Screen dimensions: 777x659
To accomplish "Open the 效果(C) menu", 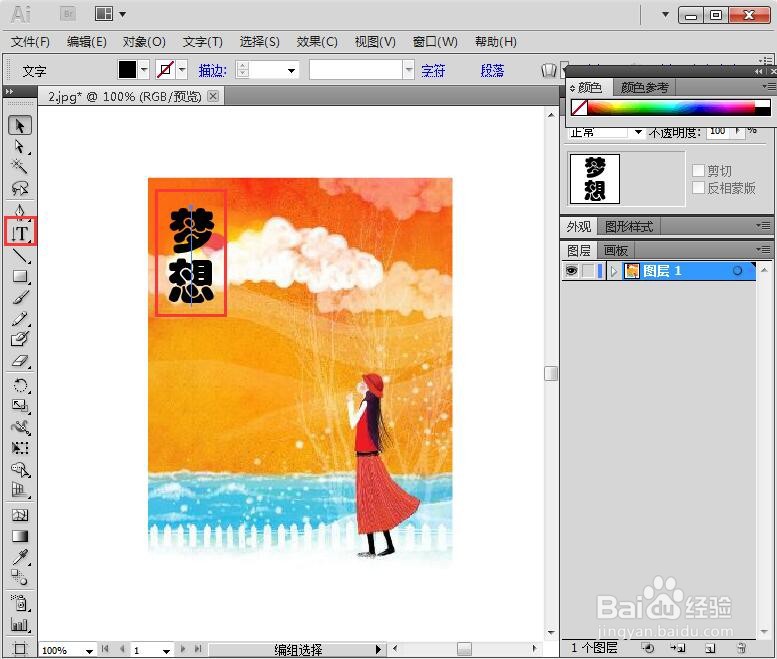I will coord(317,42).
